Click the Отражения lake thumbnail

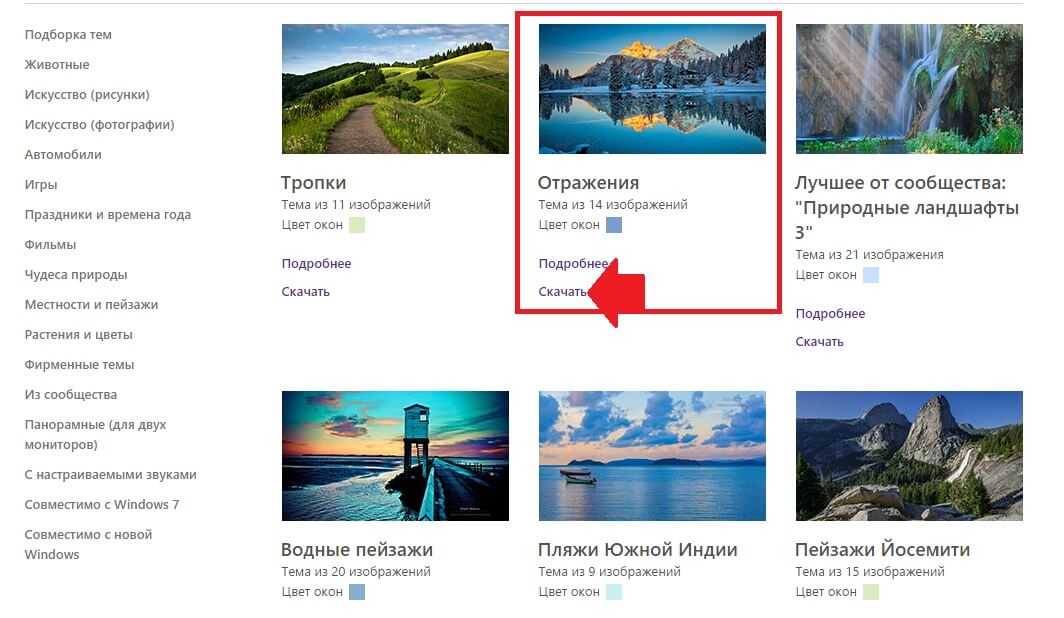(x=652, y=89)
